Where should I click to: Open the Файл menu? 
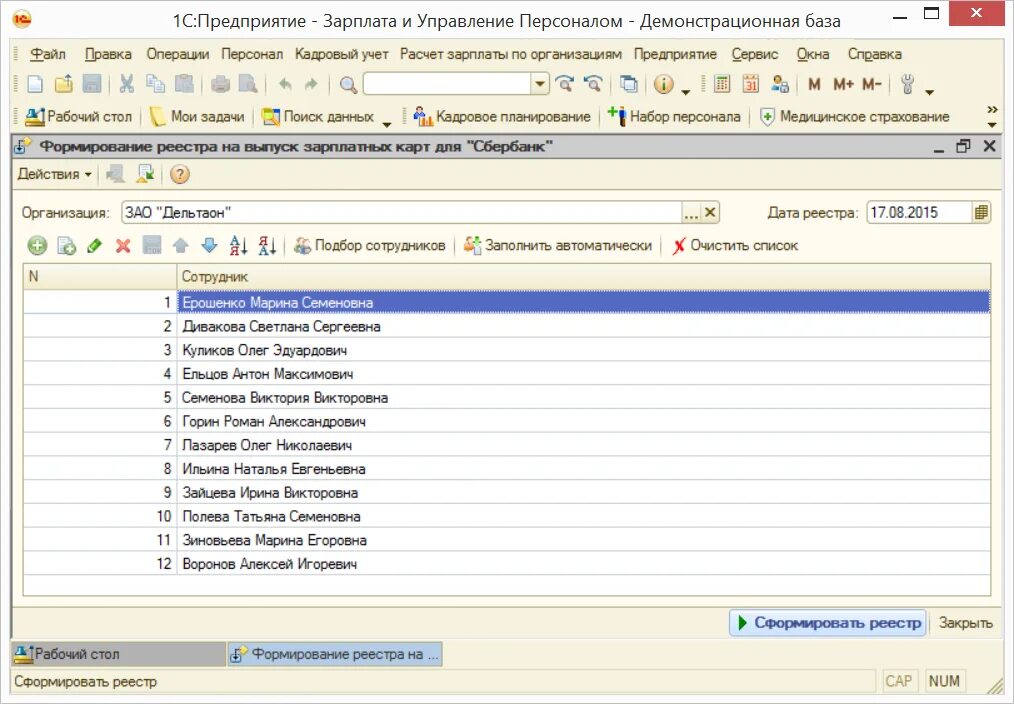[48, 54]
